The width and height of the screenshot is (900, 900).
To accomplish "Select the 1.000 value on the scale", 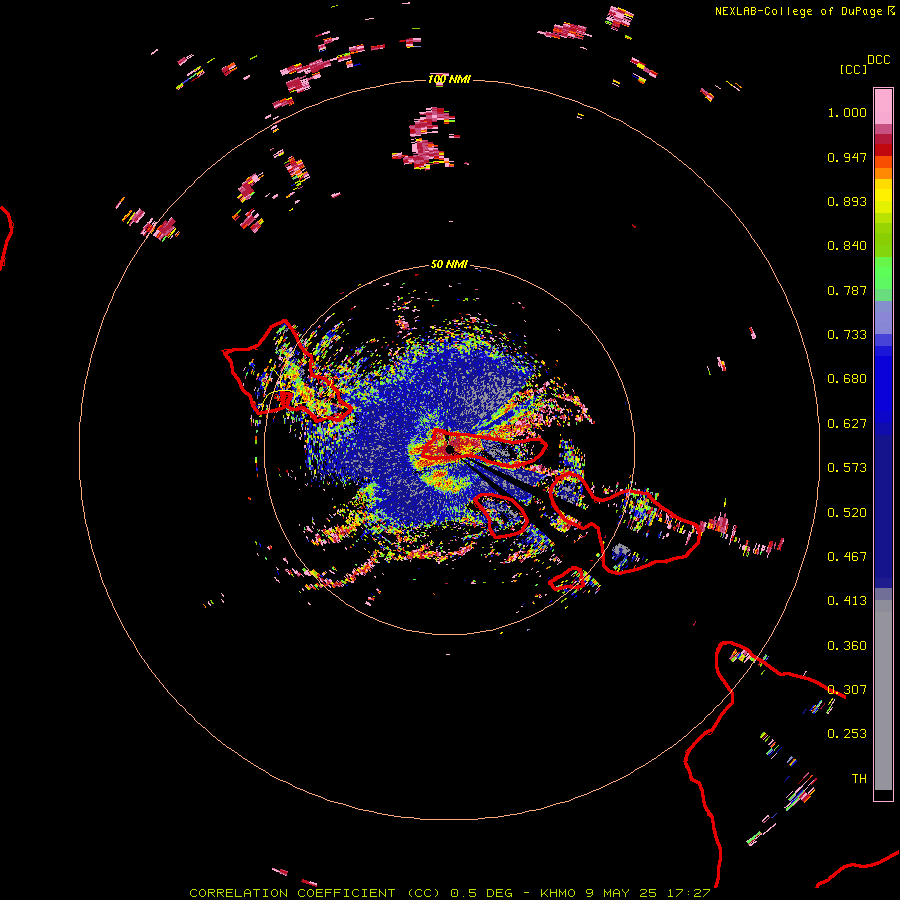I will [847, 112].
